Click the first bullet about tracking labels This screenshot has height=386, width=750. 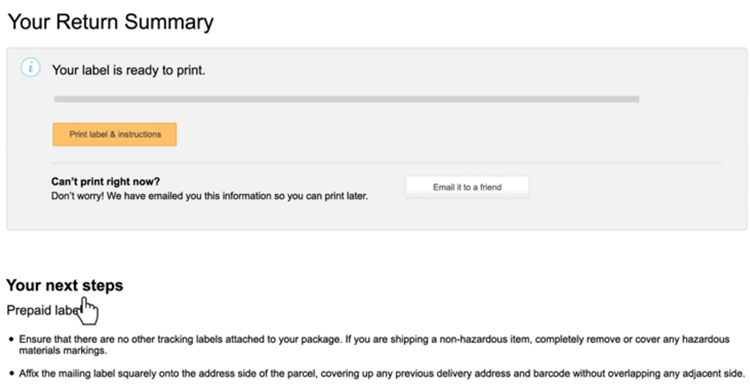[x=374, y=345]
